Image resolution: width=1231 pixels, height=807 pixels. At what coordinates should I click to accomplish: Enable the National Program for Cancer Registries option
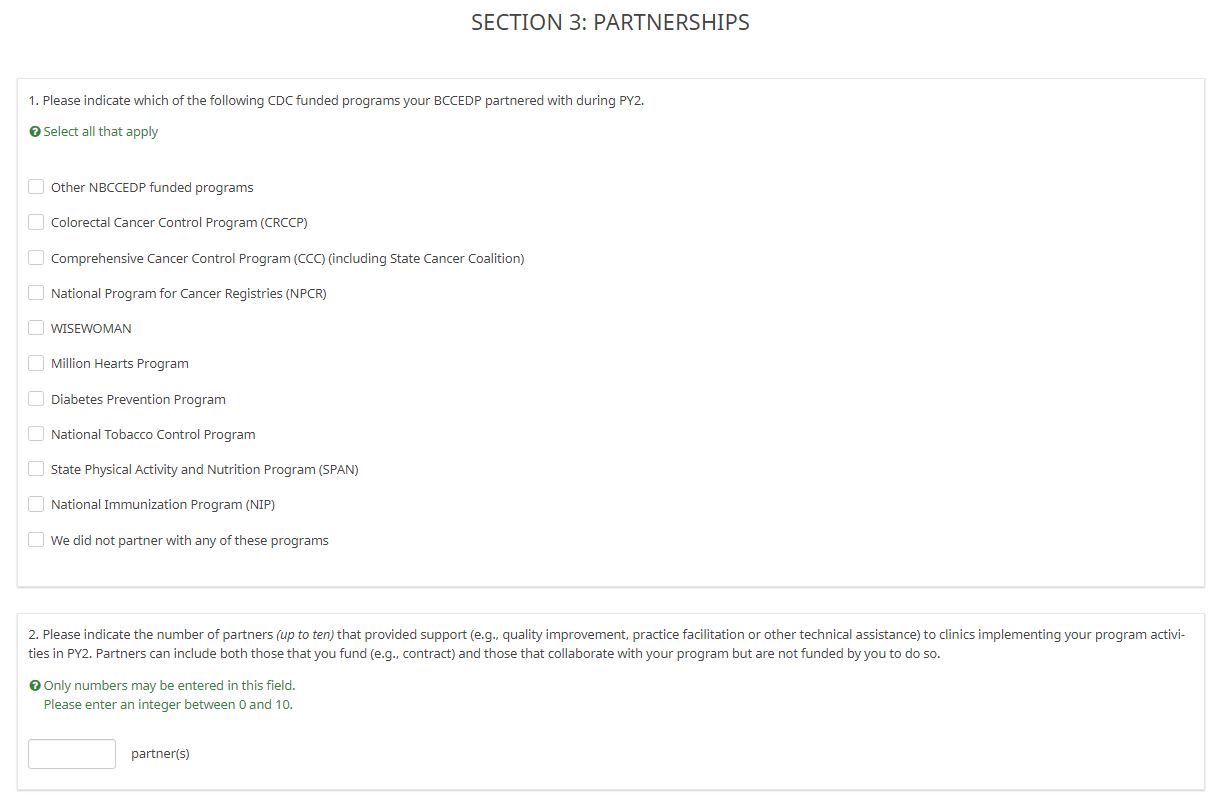(x=36, y=293)
